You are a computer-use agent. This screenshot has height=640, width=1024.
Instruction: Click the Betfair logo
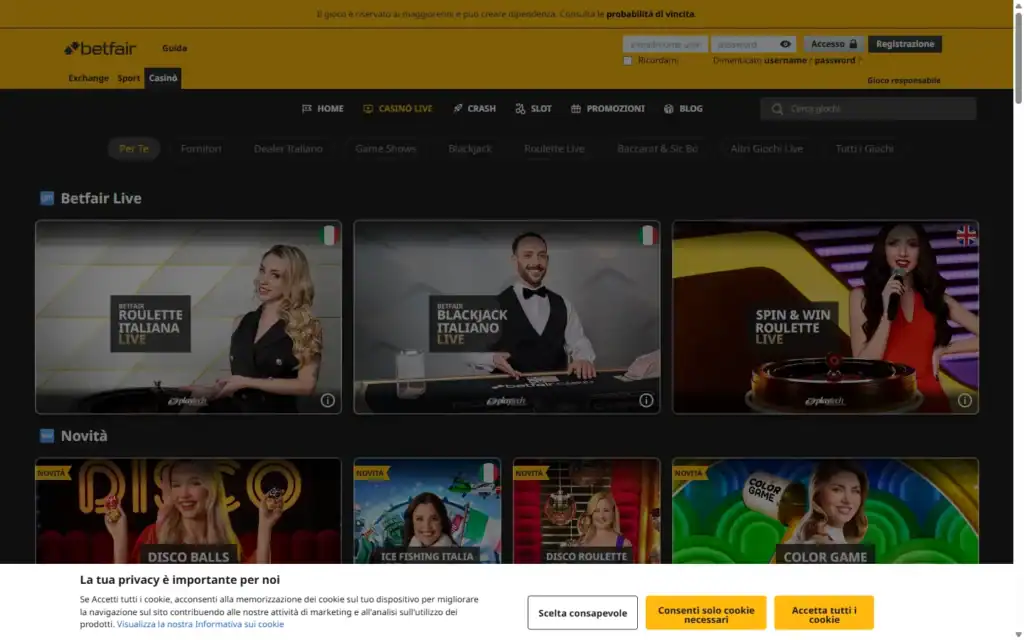[100, 48]
